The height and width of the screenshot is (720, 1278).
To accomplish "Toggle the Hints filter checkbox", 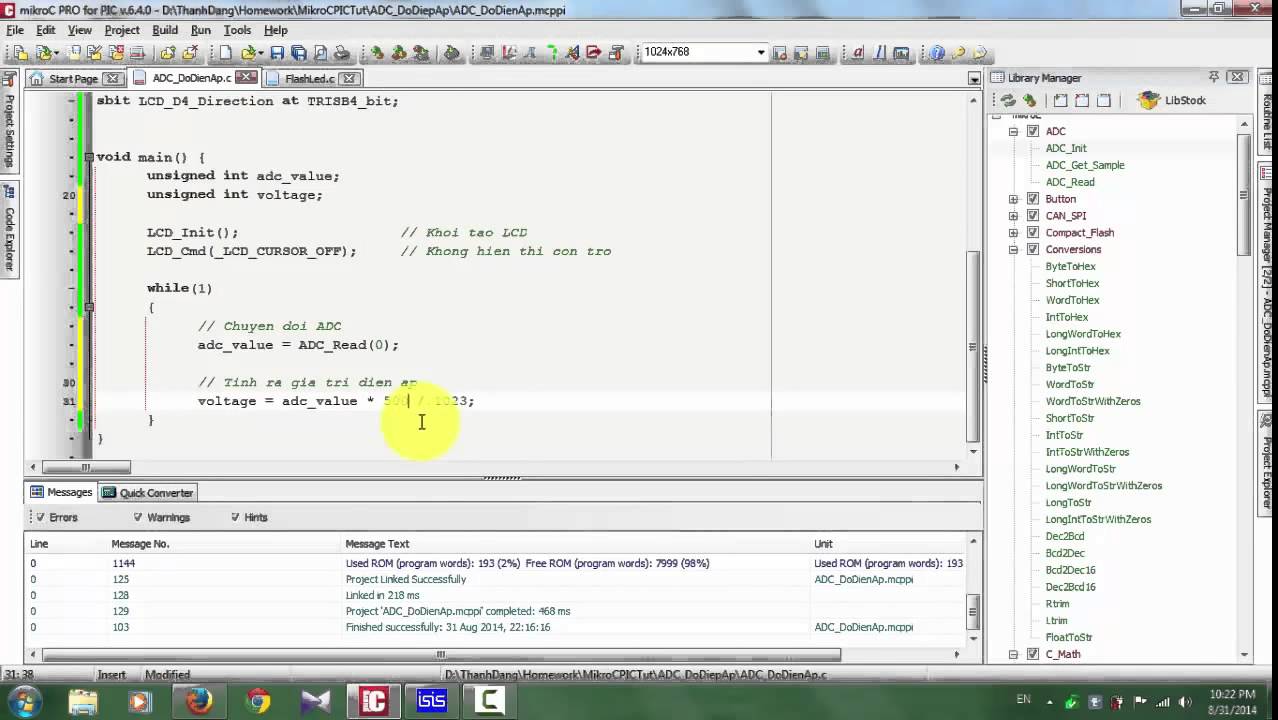I will pyautogui.click(x=235, y=517).
